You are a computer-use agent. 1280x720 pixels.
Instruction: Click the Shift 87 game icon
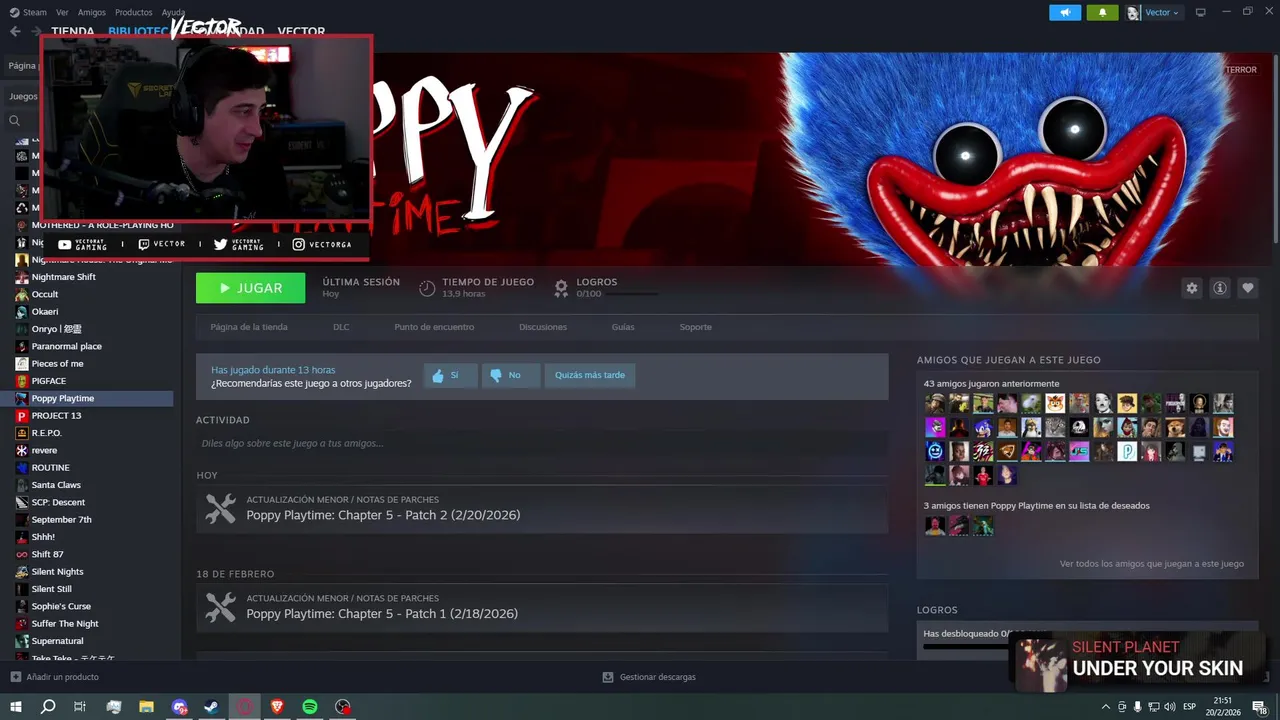pos(22,554)
